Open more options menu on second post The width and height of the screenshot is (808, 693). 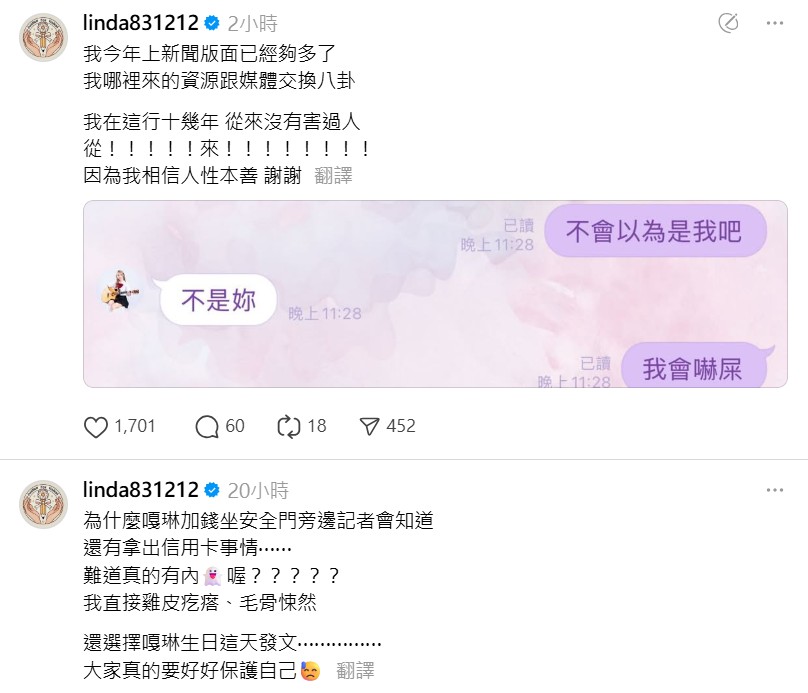click(775, 490)
